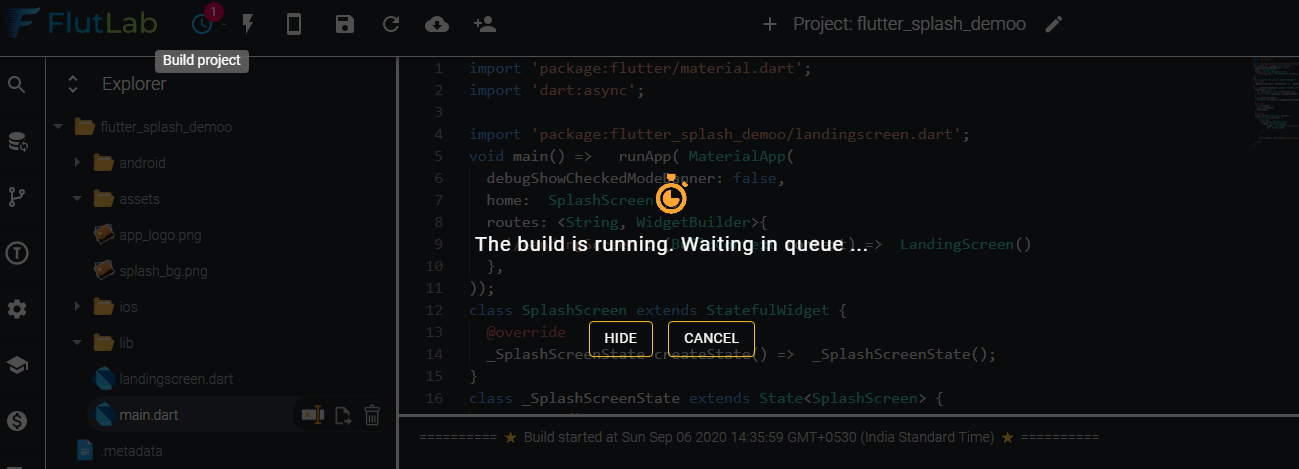
Task: Delete main.dart with the trash icon
Action: click(372, 415)
